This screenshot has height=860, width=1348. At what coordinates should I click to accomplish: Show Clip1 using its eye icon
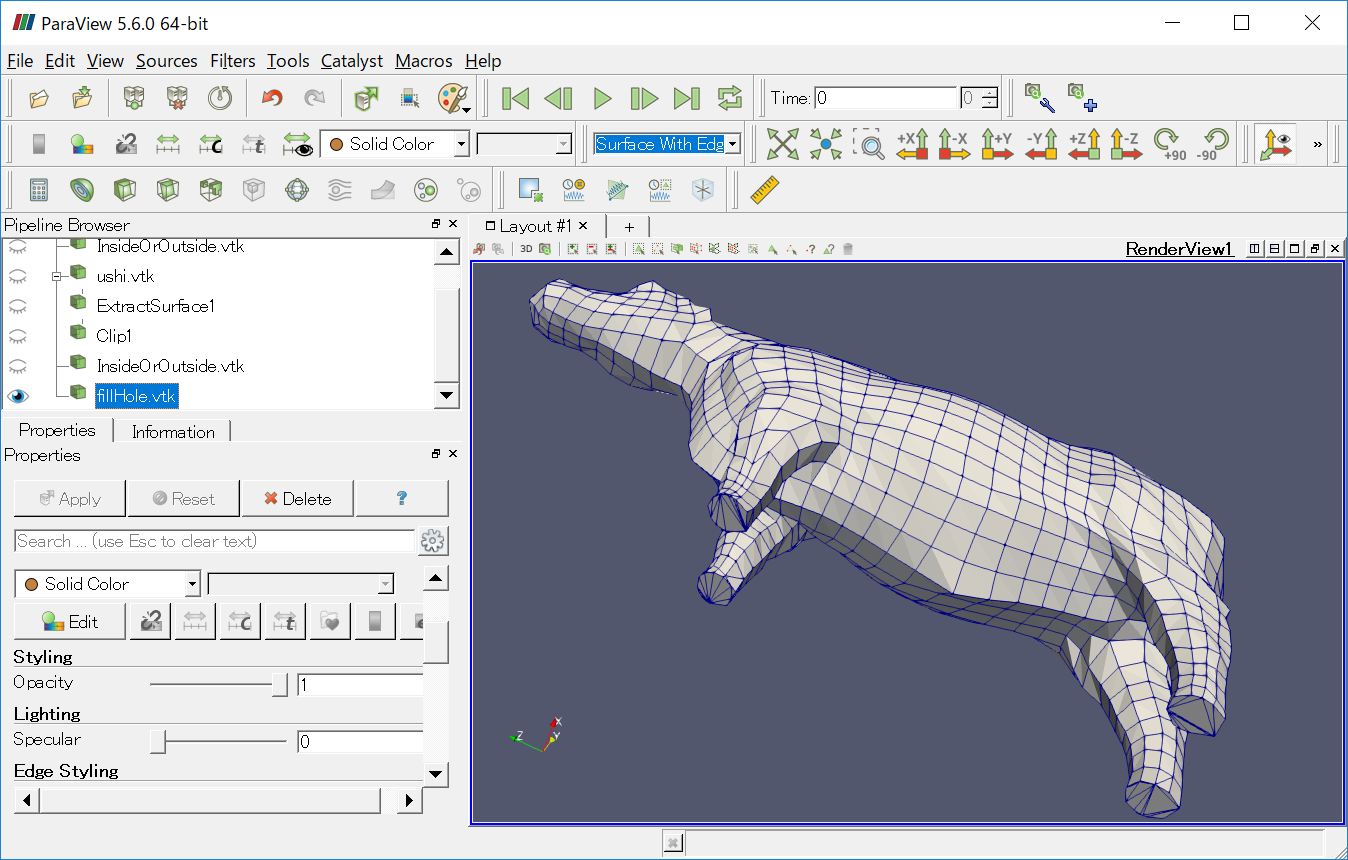18,336
